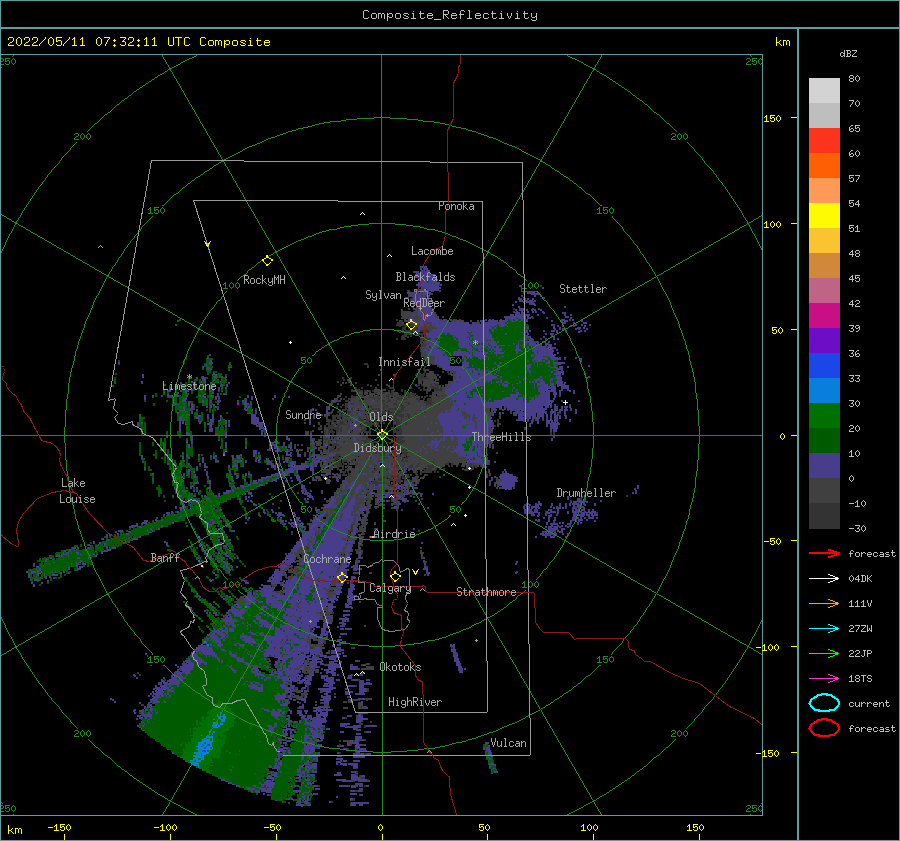Select the light gray 80 dBZ color swatch
The height and width of the screenshot is (841, 900).
(x=824, y=91)
